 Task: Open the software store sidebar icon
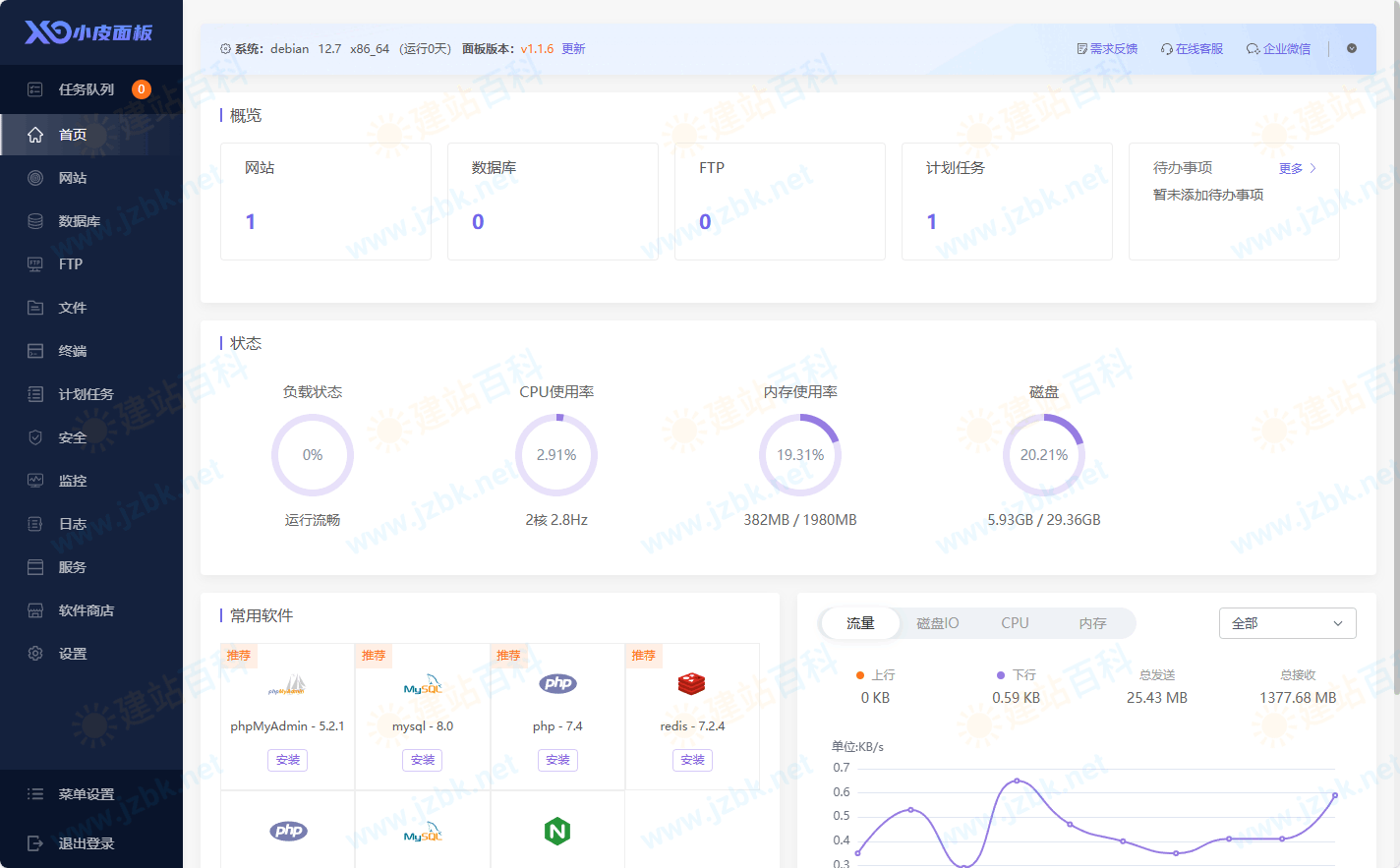[x=35, y=610]
